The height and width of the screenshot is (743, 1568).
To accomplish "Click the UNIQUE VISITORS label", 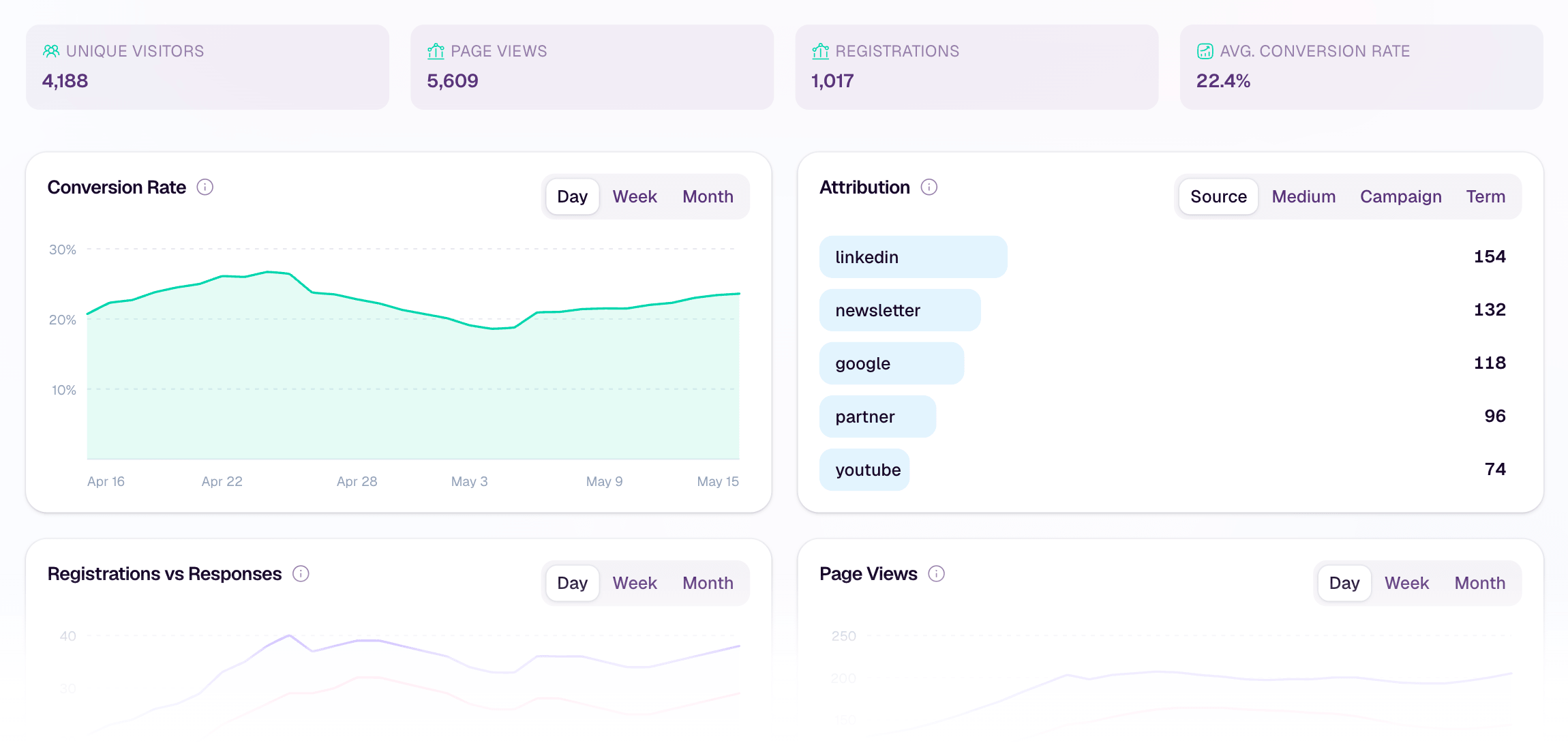I will 135,51.
